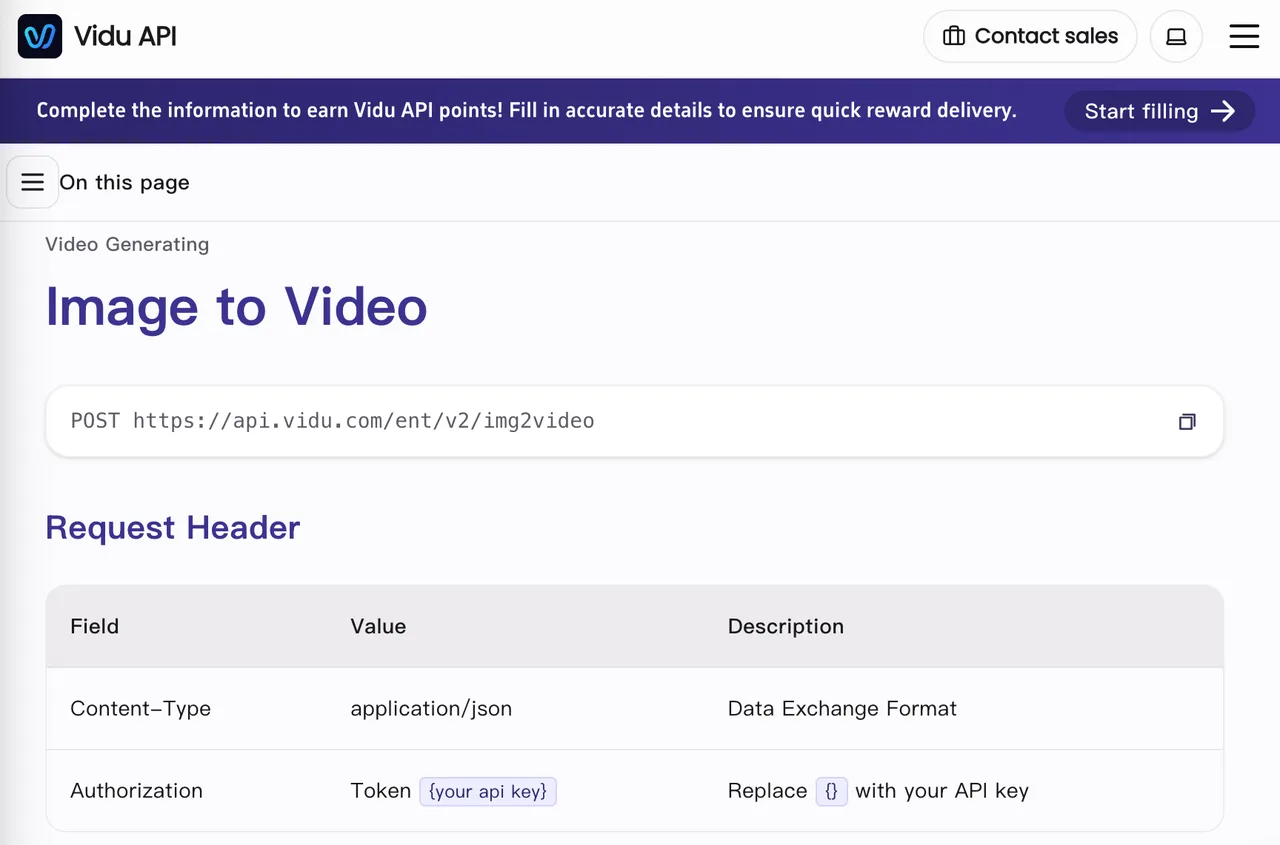Click the Vidu logo icon

coord(40,37)
